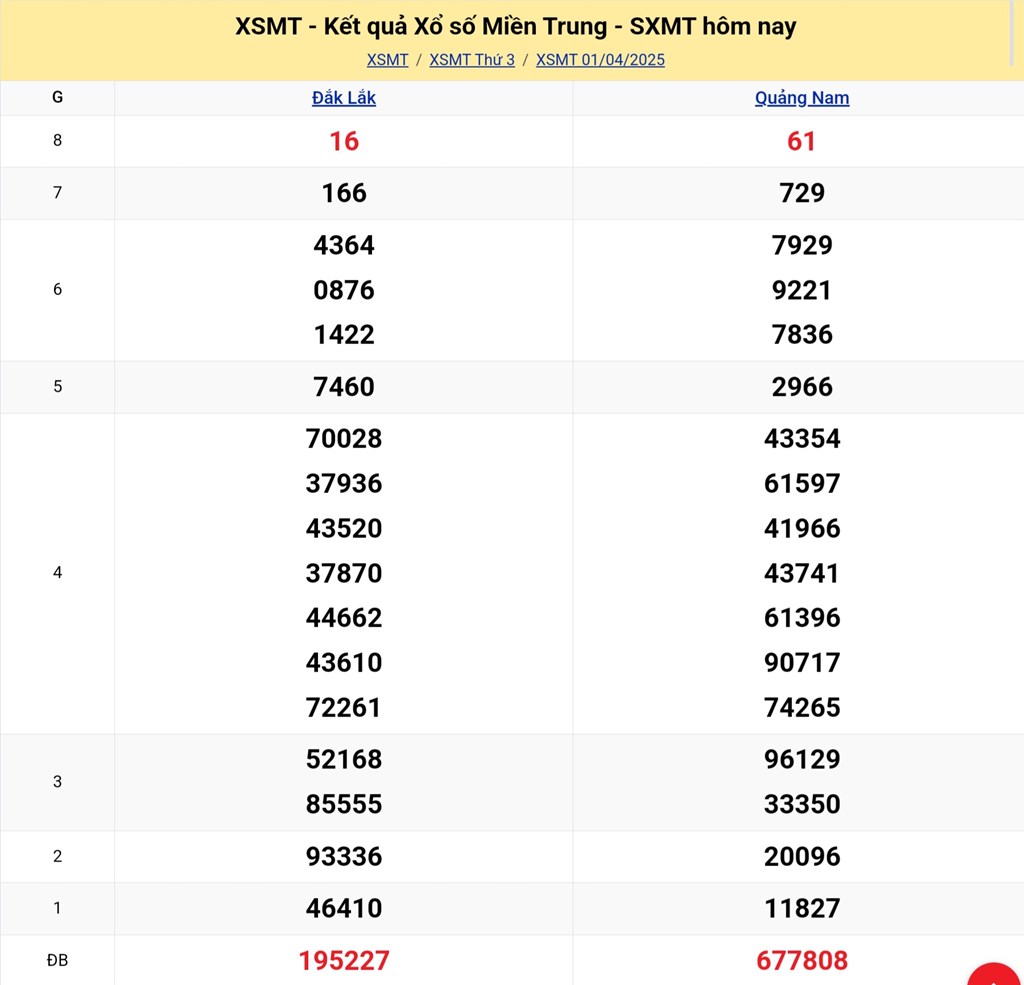Click Đắk Lắk seventh prize 166
Screen dimensions: 1024x985
click(x=344, y=193)
